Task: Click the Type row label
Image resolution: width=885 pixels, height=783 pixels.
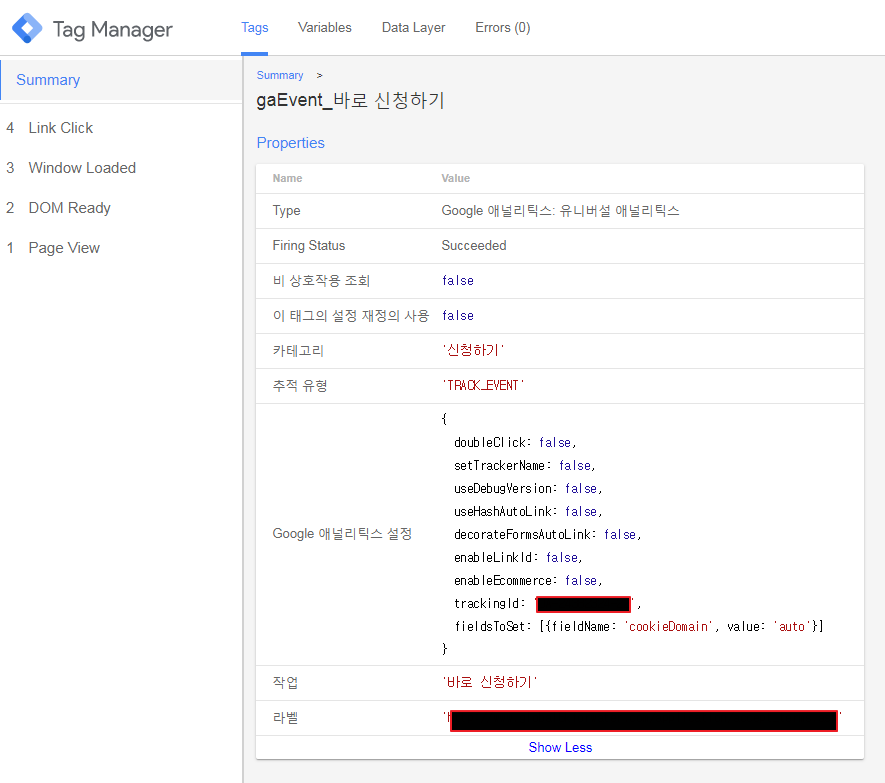Action: [286, 211]
